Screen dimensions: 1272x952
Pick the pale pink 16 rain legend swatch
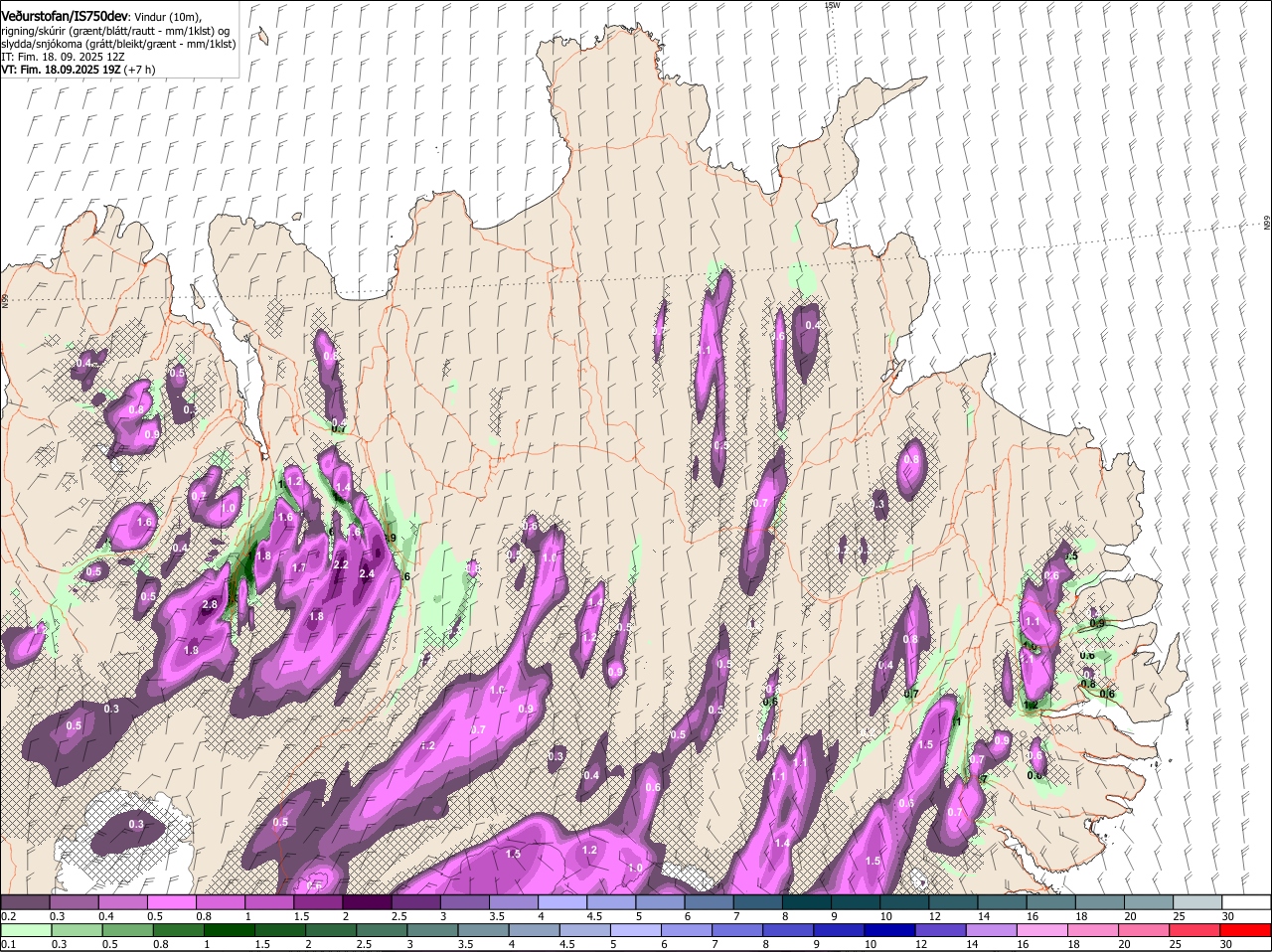click(1044, 930)
